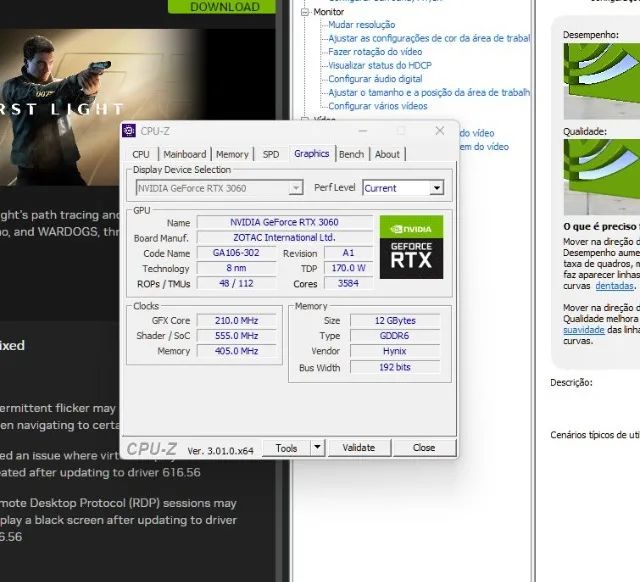This screenshot has height=582, width=640.
Task: Click the NVIDIA GeForce RTX logo
Action: click(411, 247)
